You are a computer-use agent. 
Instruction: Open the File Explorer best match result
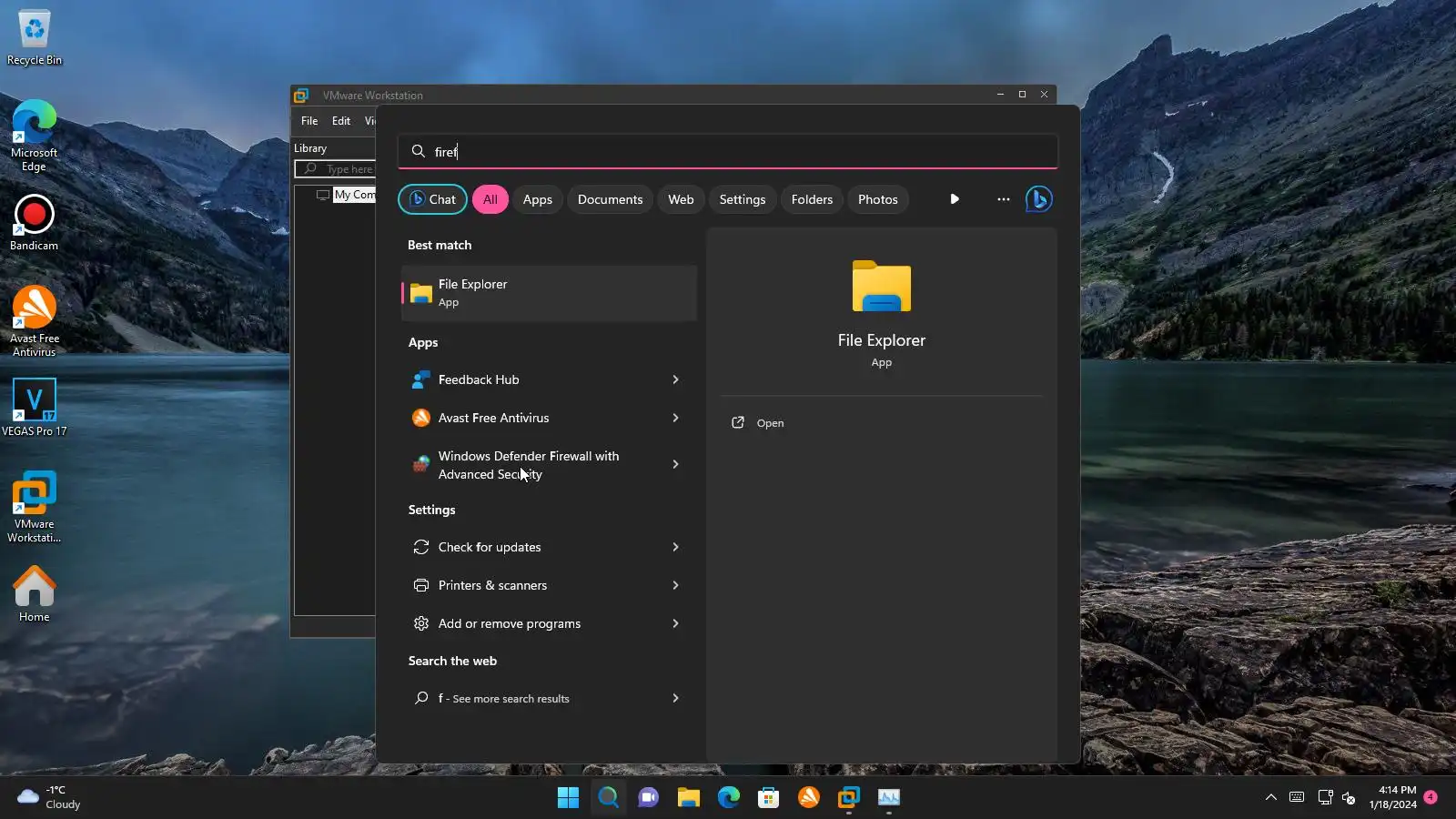[549, 293]
